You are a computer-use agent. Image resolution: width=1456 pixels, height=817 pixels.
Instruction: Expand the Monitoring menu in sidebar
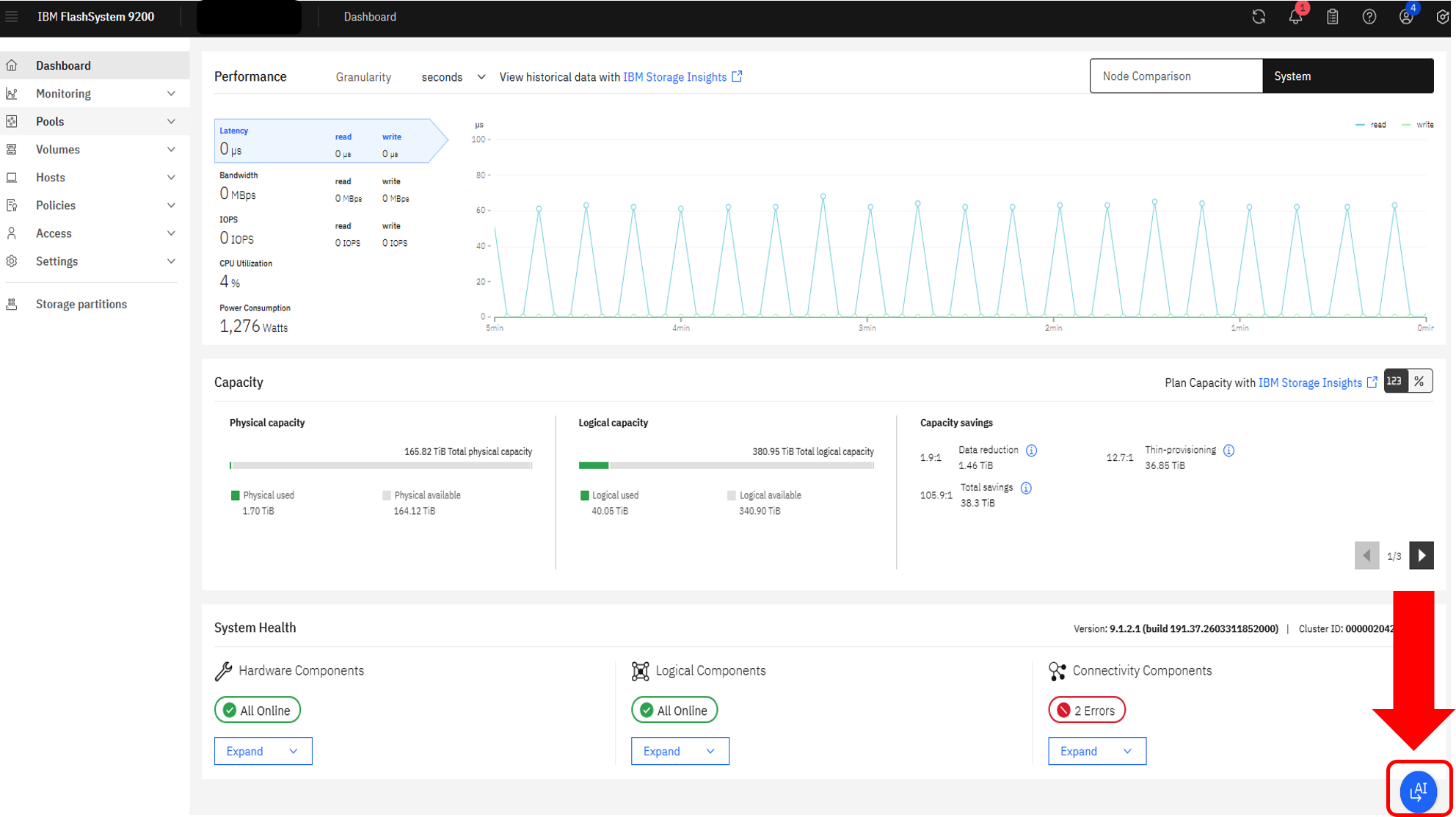(95, 93)
